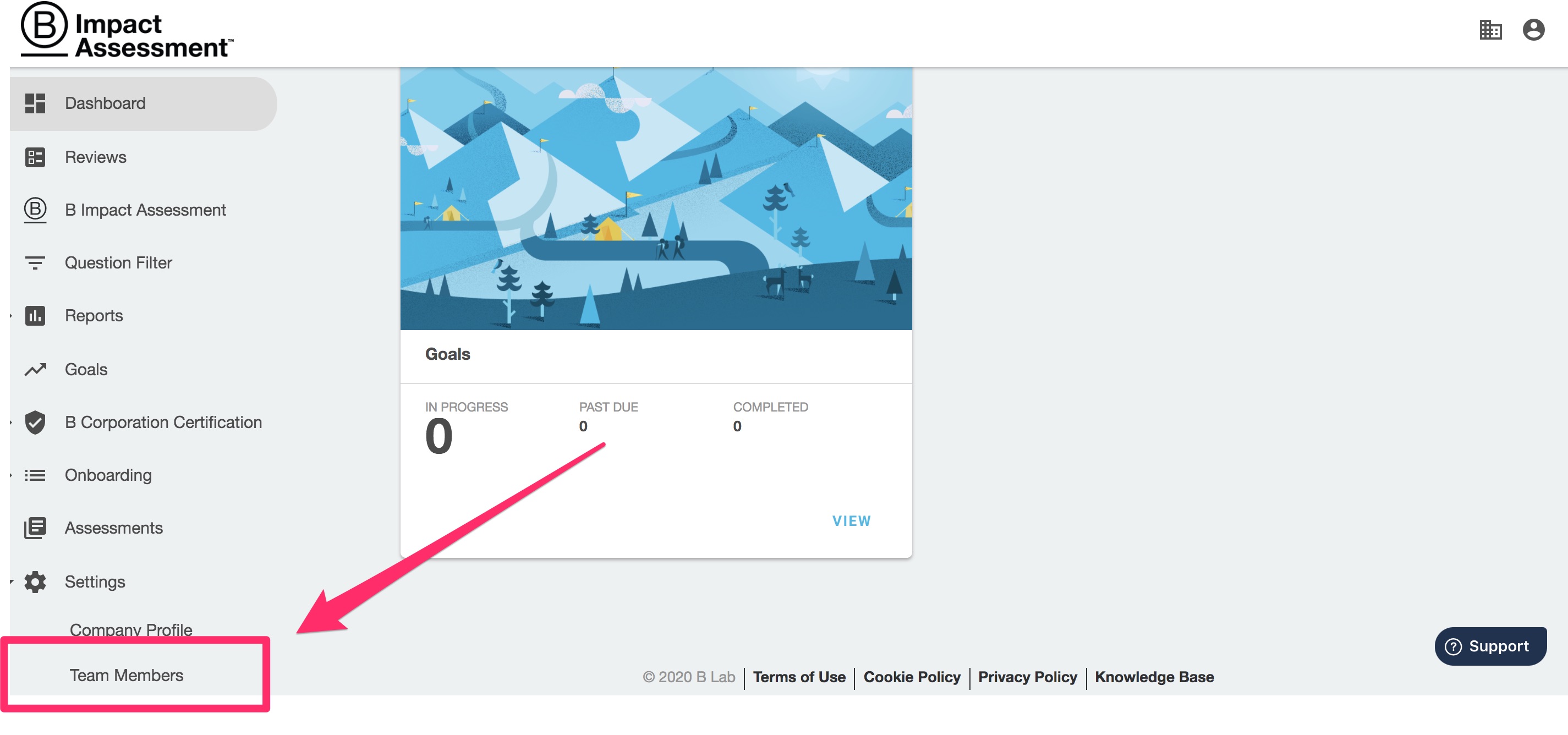
Task: Select the Dashboard grid icon
Action: [x=35, y=103]
